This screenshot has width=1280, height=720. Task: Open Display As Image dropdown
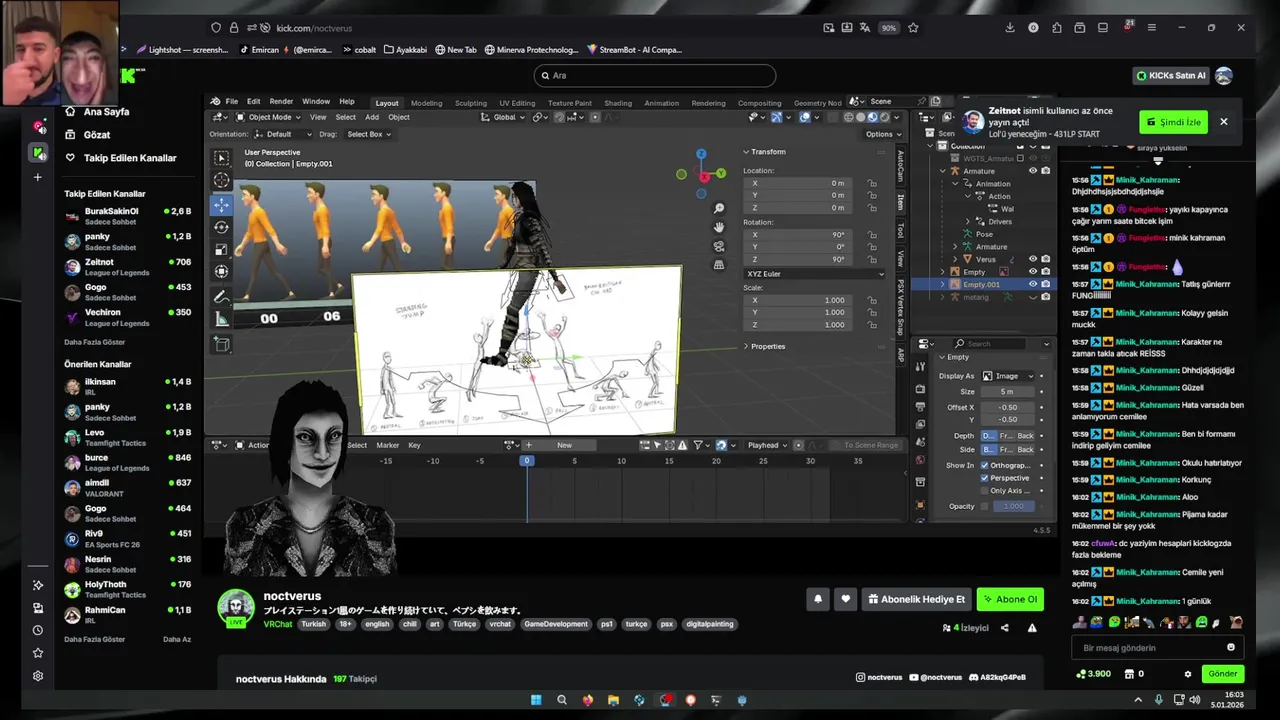(x=1009, y=376)
